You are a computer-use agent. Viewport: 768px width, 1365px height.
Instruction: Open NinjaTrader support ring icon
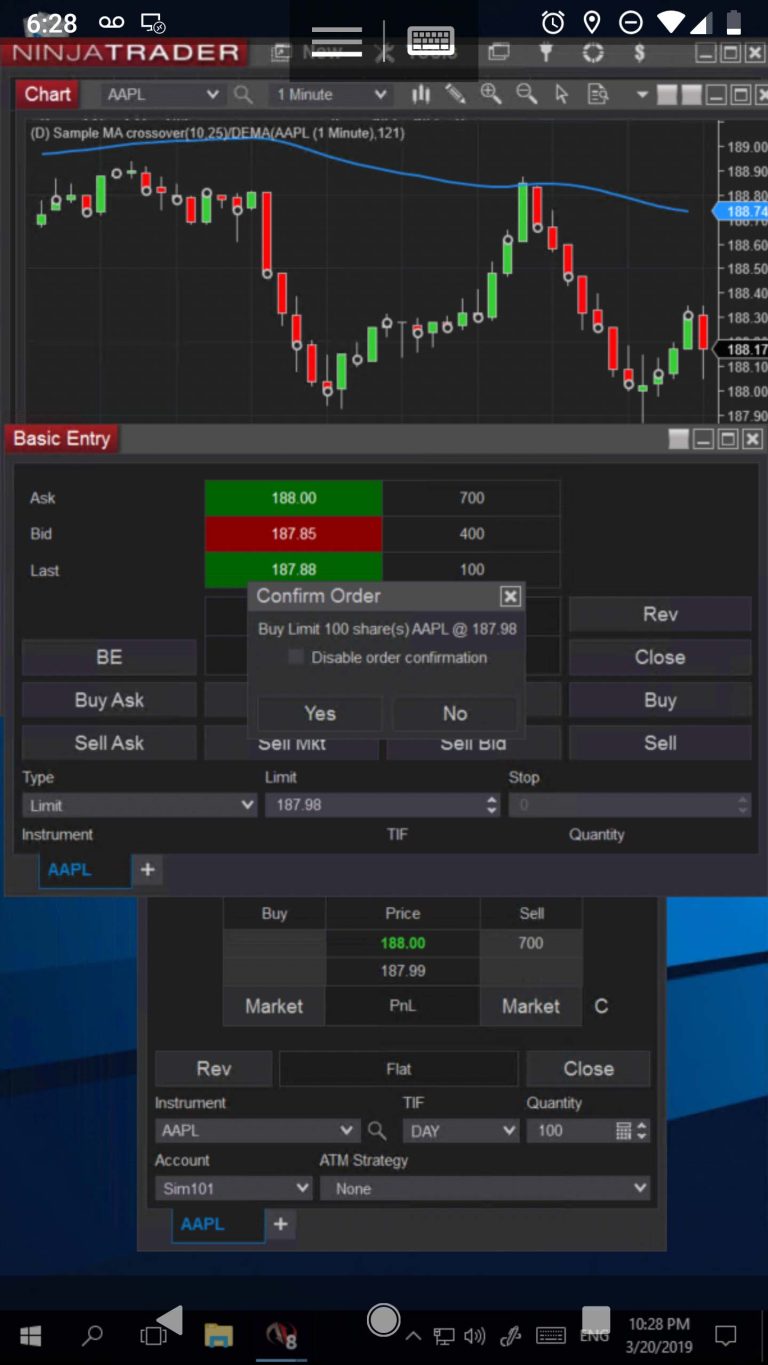(x=593, y=52)
